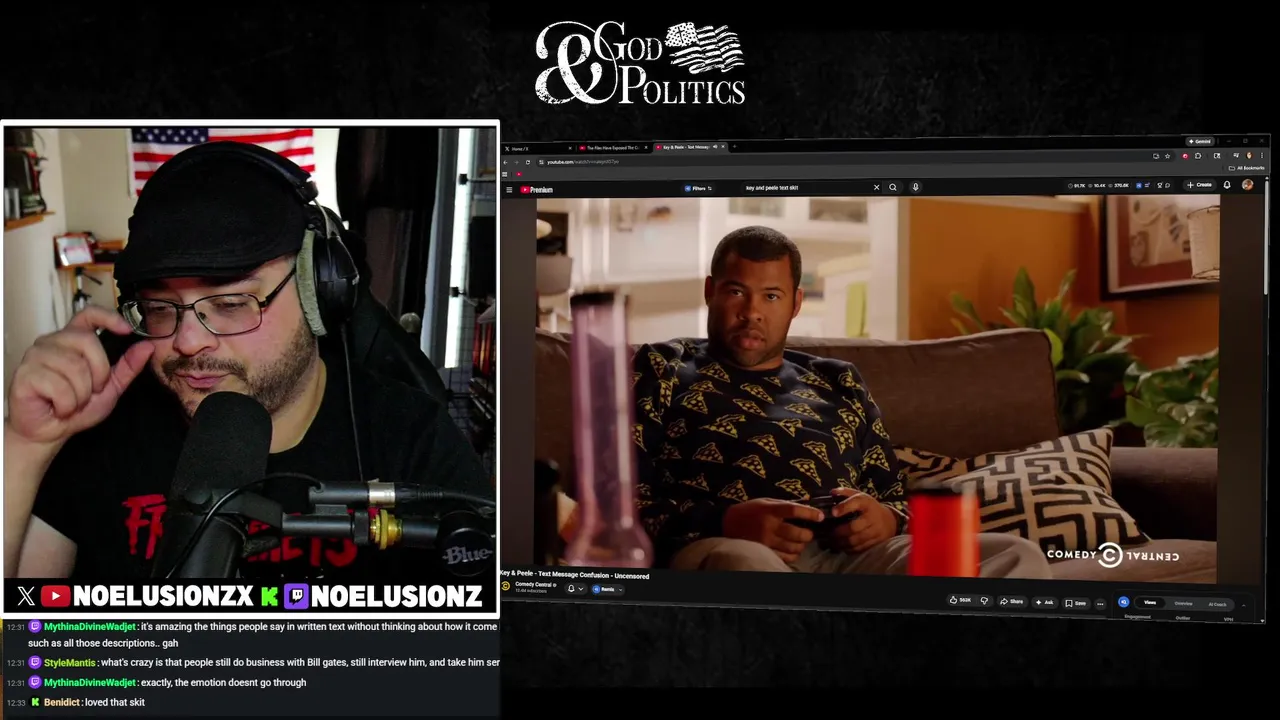The height and width of the screenshot is (720, 1280).
Task: Select the Overview tab in the stats panel
Action: (x=1183, y=603)
